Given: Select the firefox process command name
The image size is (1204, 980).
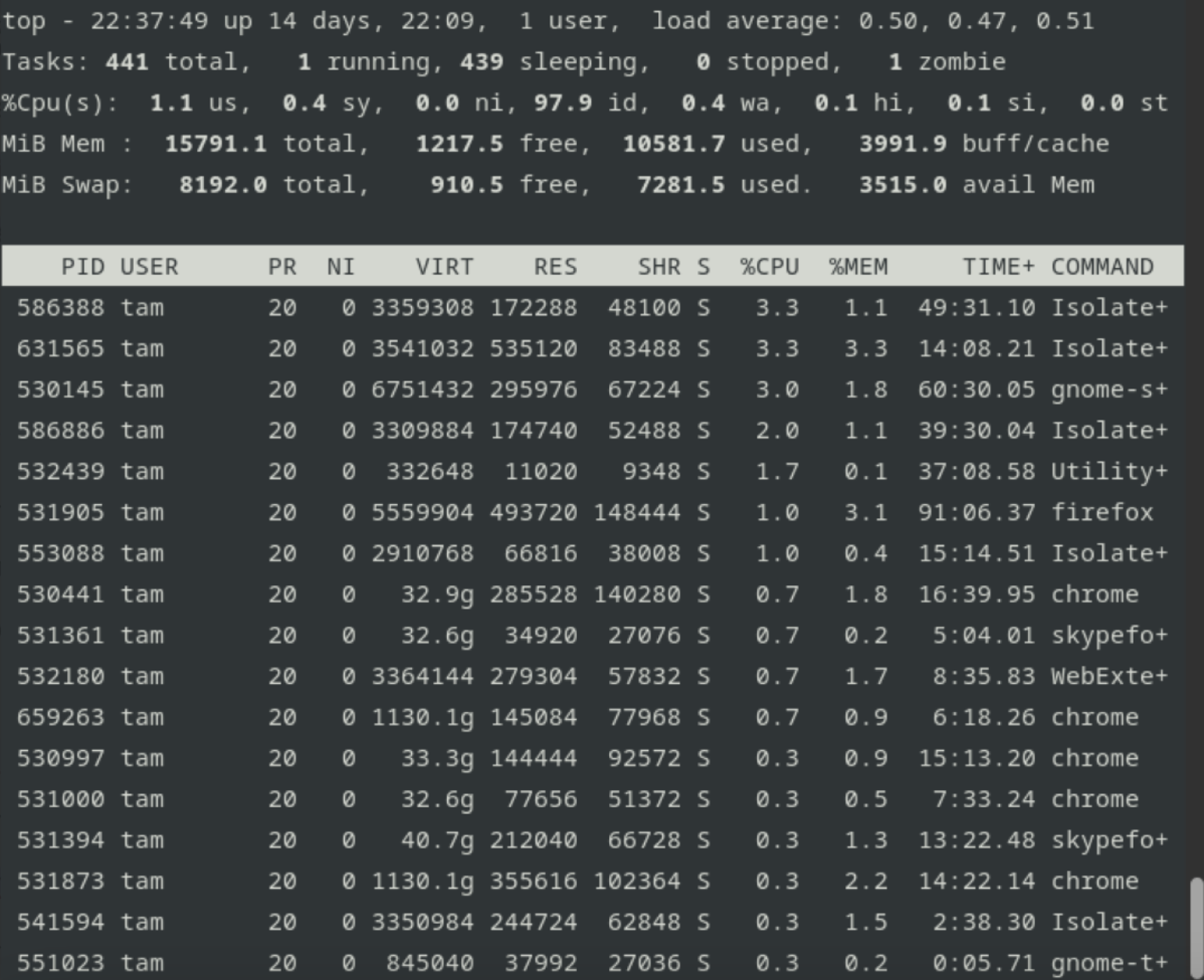Looking at the screenshot, I should 1102,513.
